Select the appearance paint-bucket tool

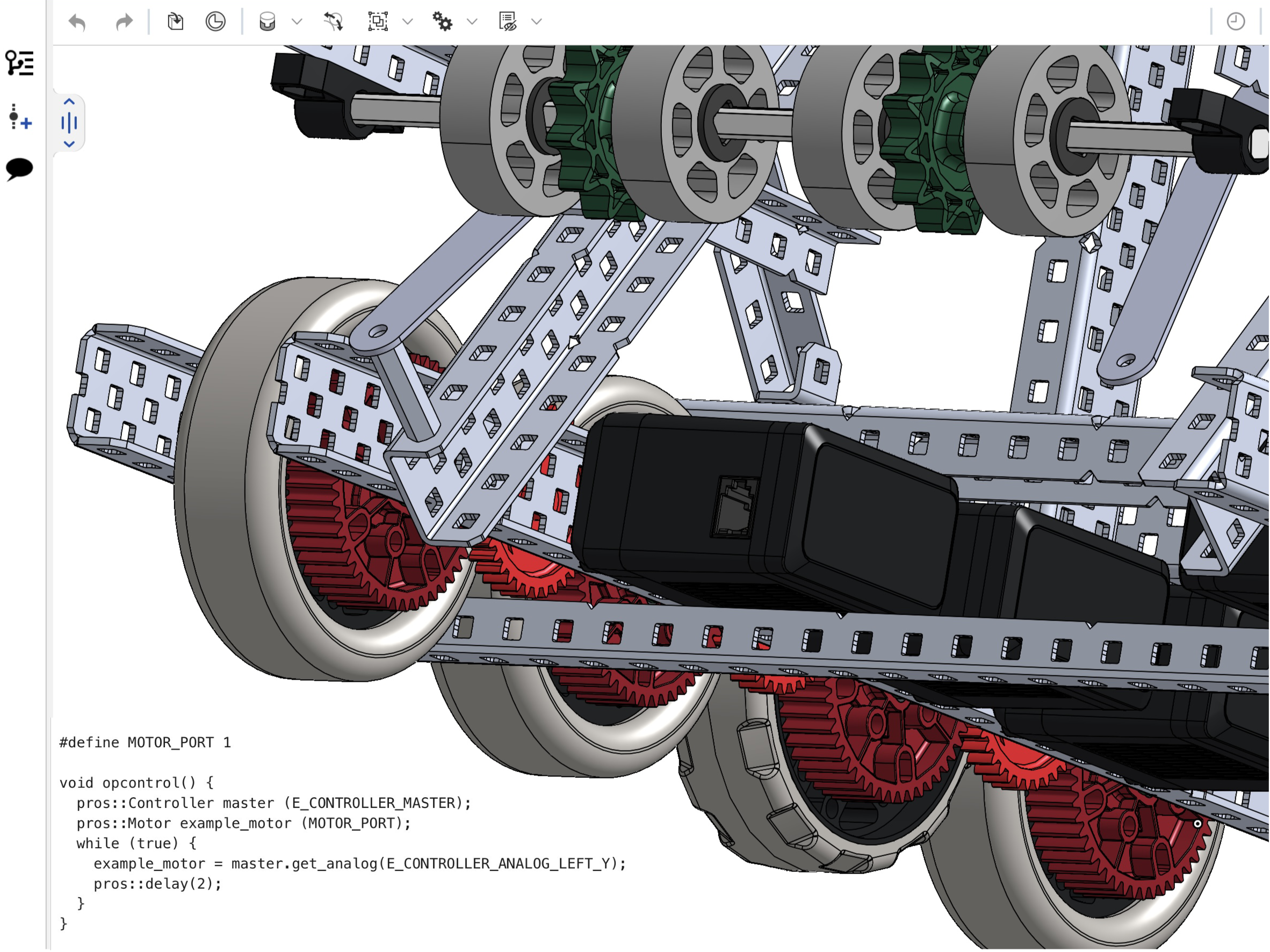266,22
